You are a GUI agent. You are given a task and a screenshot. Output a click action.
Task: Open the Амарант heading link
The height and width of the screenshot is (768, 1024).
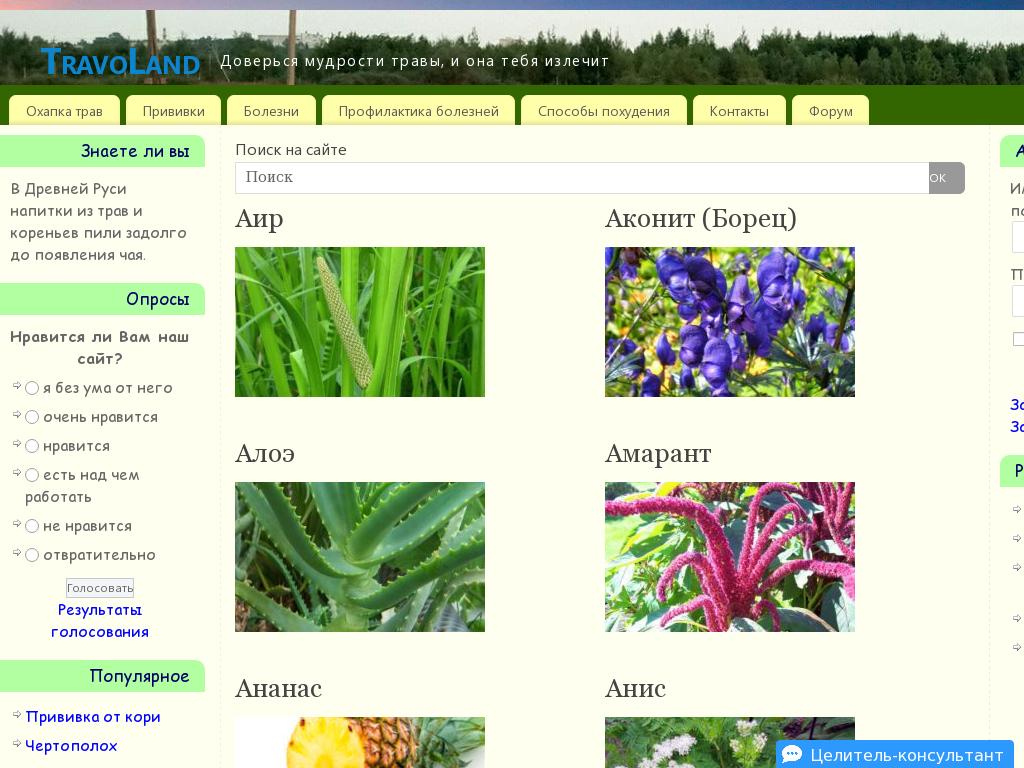[658, 454]
